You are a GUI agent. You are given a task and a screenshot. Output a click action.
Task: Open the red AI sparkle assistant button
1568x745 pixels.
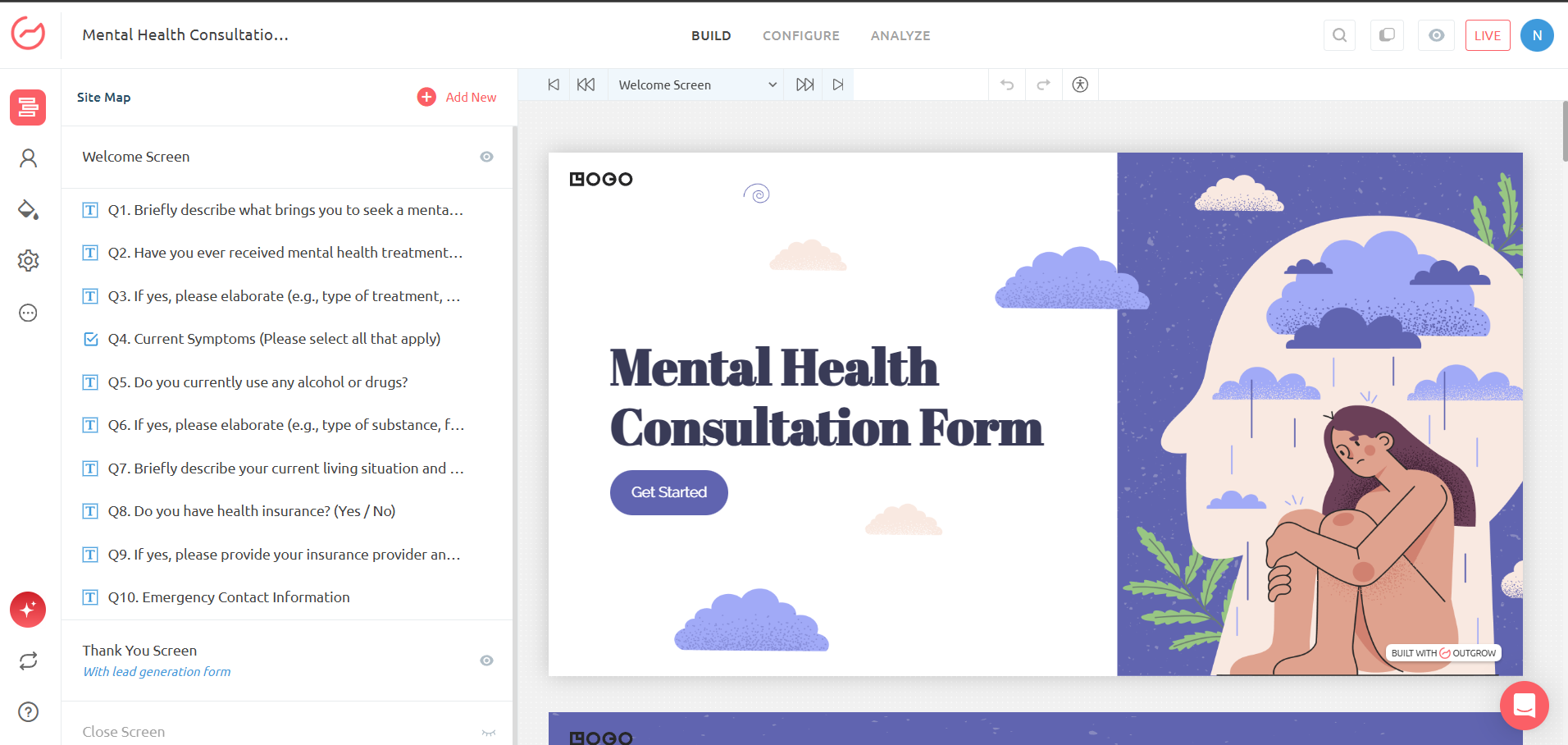28,610
